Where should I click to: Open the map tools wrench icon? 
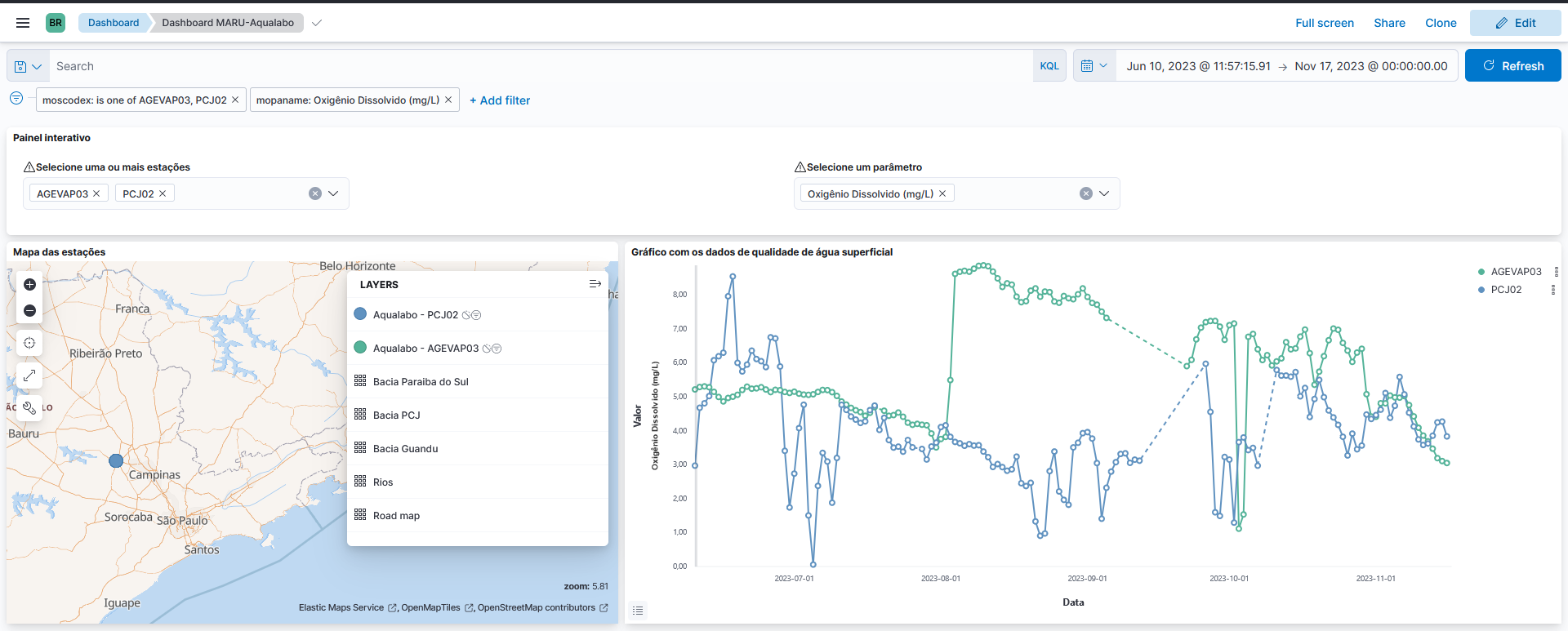pos(29,407)
